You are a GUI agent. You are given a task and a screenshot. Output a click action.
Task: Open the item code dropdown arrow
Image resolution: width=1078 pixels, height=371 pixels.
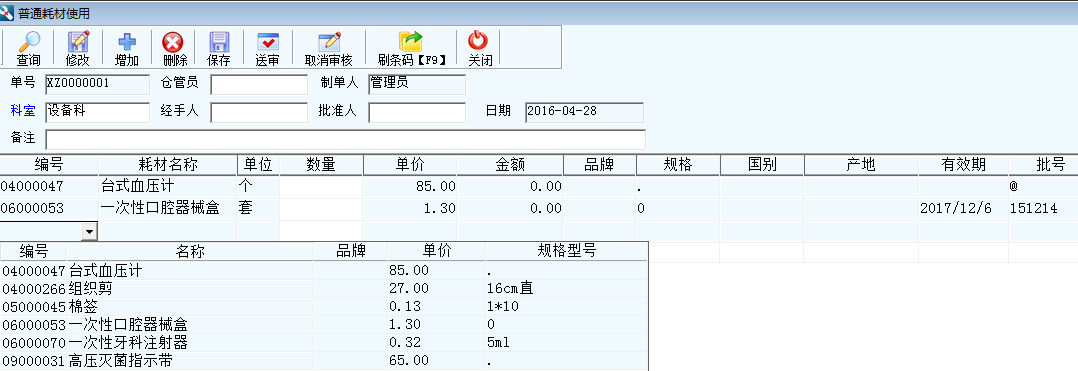89,232
